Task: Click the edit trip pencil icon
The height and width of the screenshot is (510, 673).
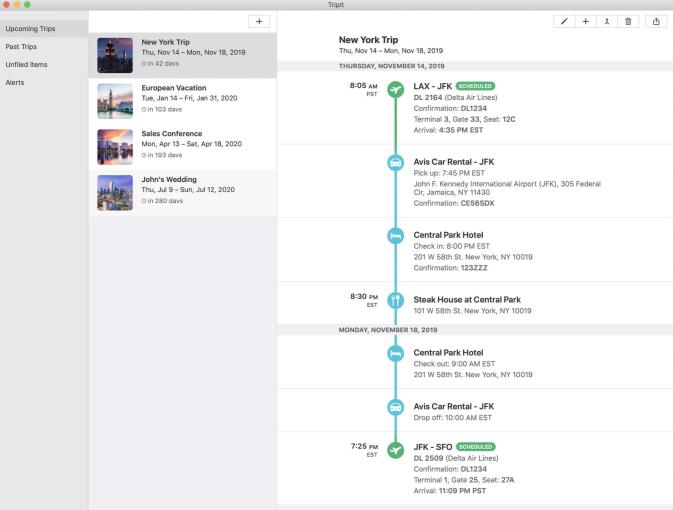Action: 564,21
